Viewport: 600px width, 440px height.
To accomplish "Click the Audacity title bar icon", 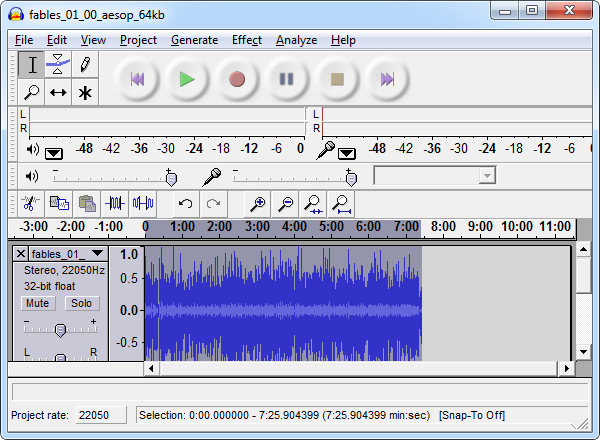I will (x=16, y=15).
